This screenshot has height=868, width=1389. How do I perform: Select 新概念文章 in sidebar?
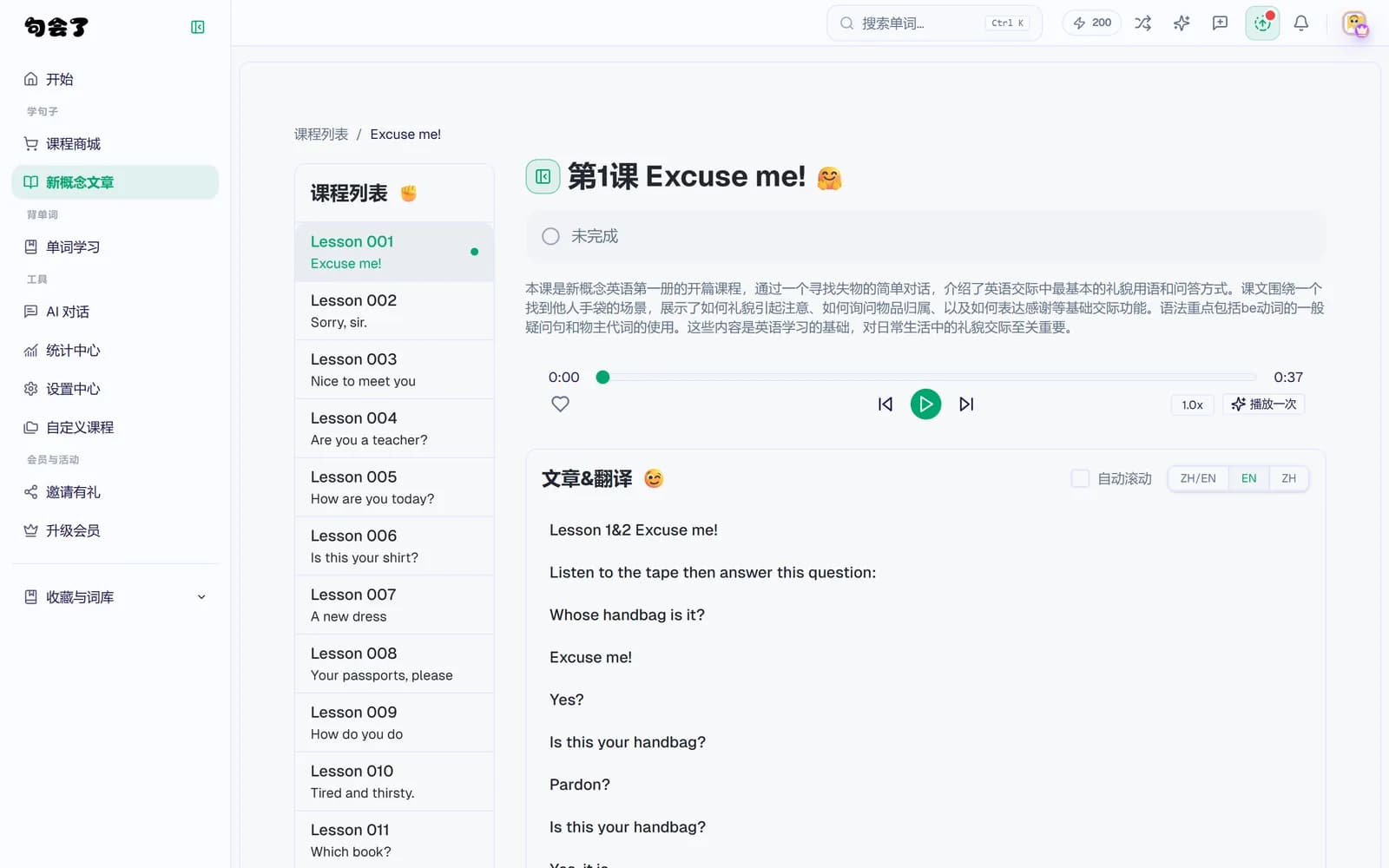(x=115, y=182)
